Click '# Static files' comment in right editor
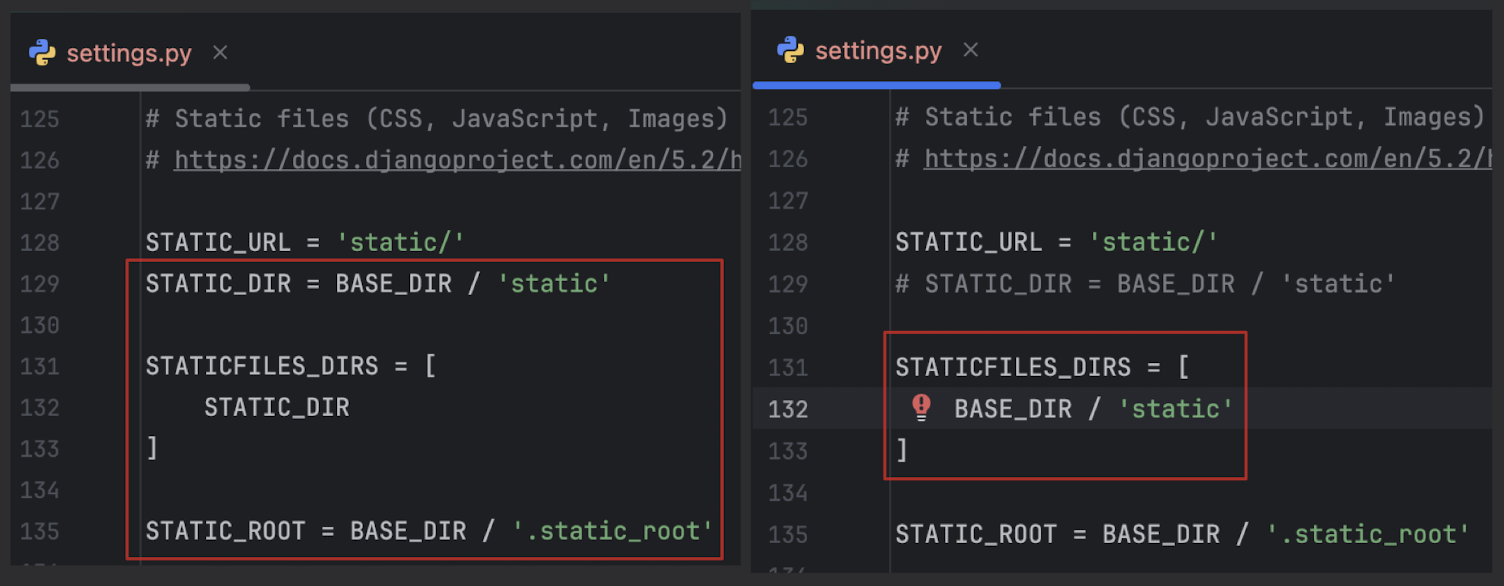 (1190, 118)
